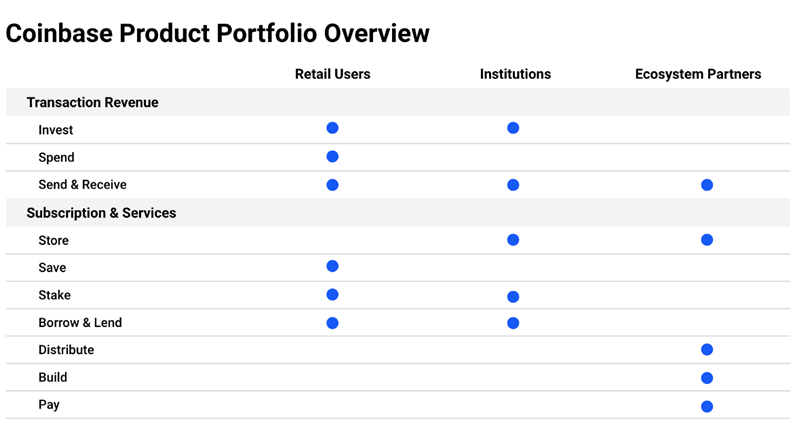Select the Spend dot for Retail Users
The width and height of the screenshot is (793, 422).
(332, 156)
